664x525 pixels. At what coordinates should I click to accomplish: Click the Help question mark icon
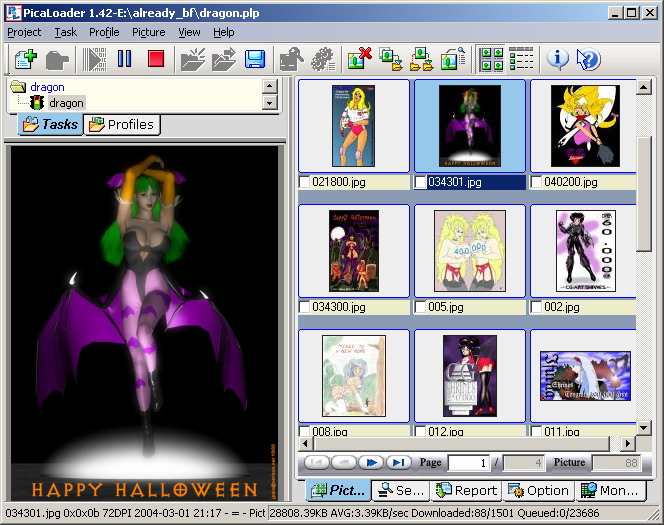588,59
